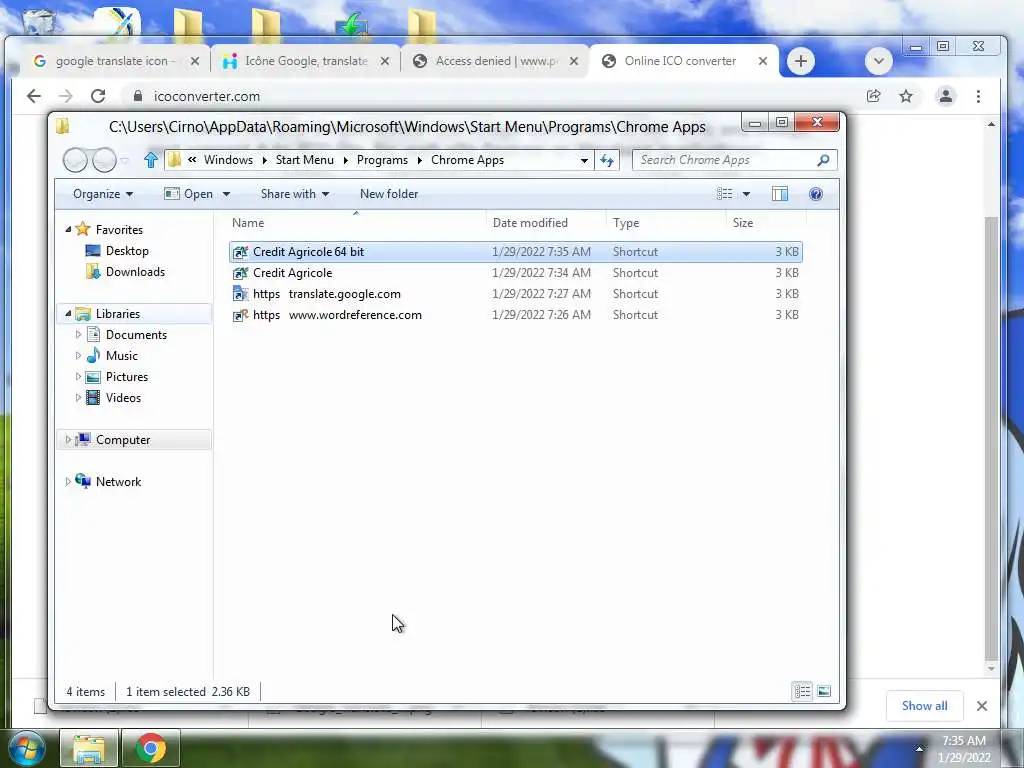
Task: Show hidden tray icons arrow
Action: tap(920, 748)
